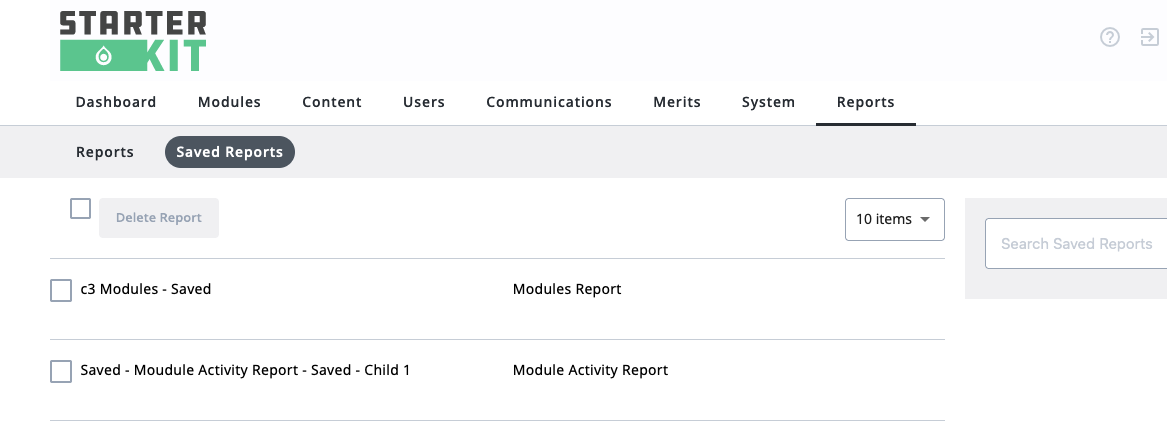Open the Users menu
Image resolution: width=1167 pixels, height=446 pixels.
click(x=424, y=102)
